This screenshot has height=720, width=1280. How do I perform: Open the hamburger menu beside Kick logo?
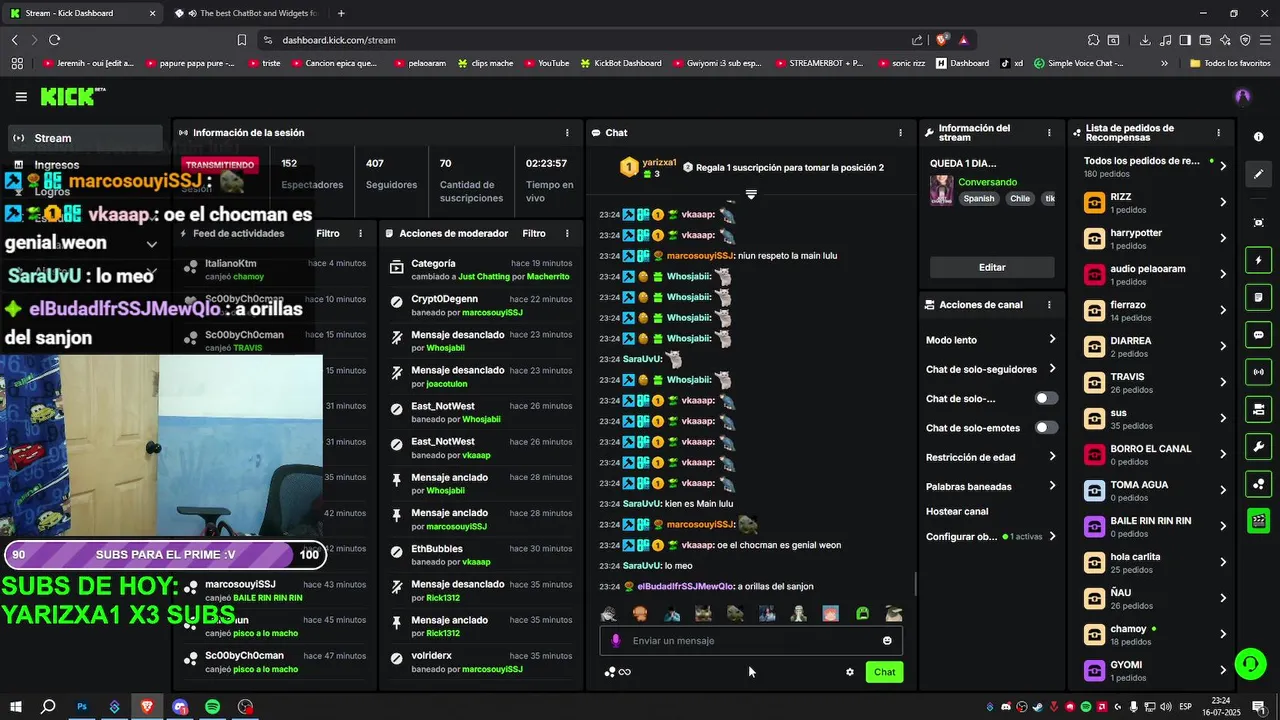(x=21, y=97)
